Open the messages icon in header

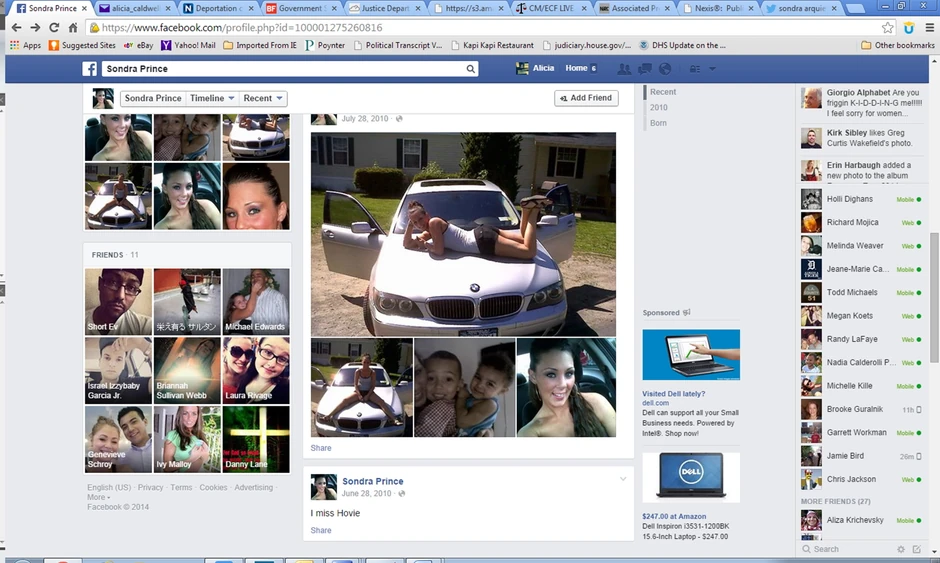(x=645, y=69)
